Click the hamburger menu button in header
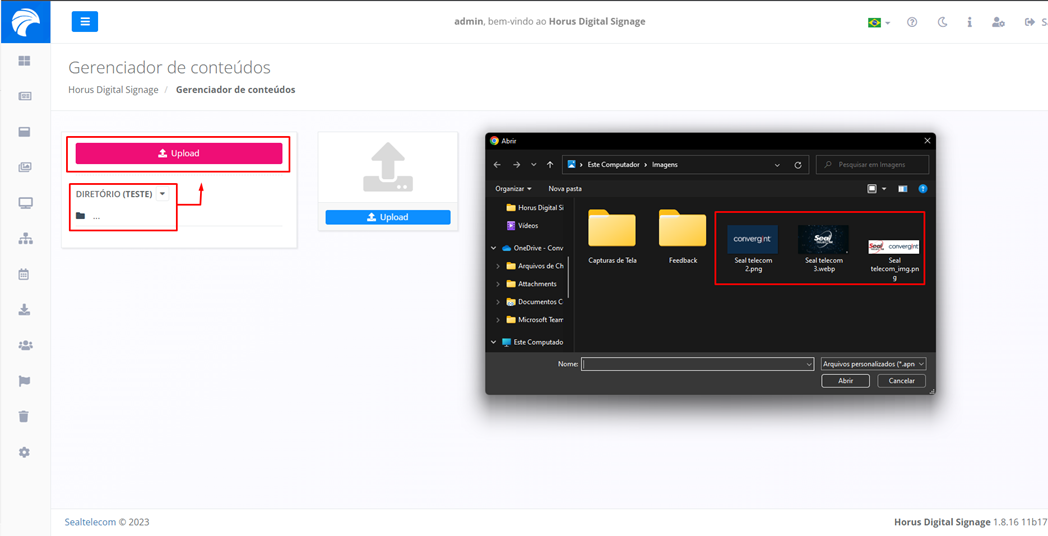The height and width of the screenshot is (536, 1048). click(x=85, y=22)
